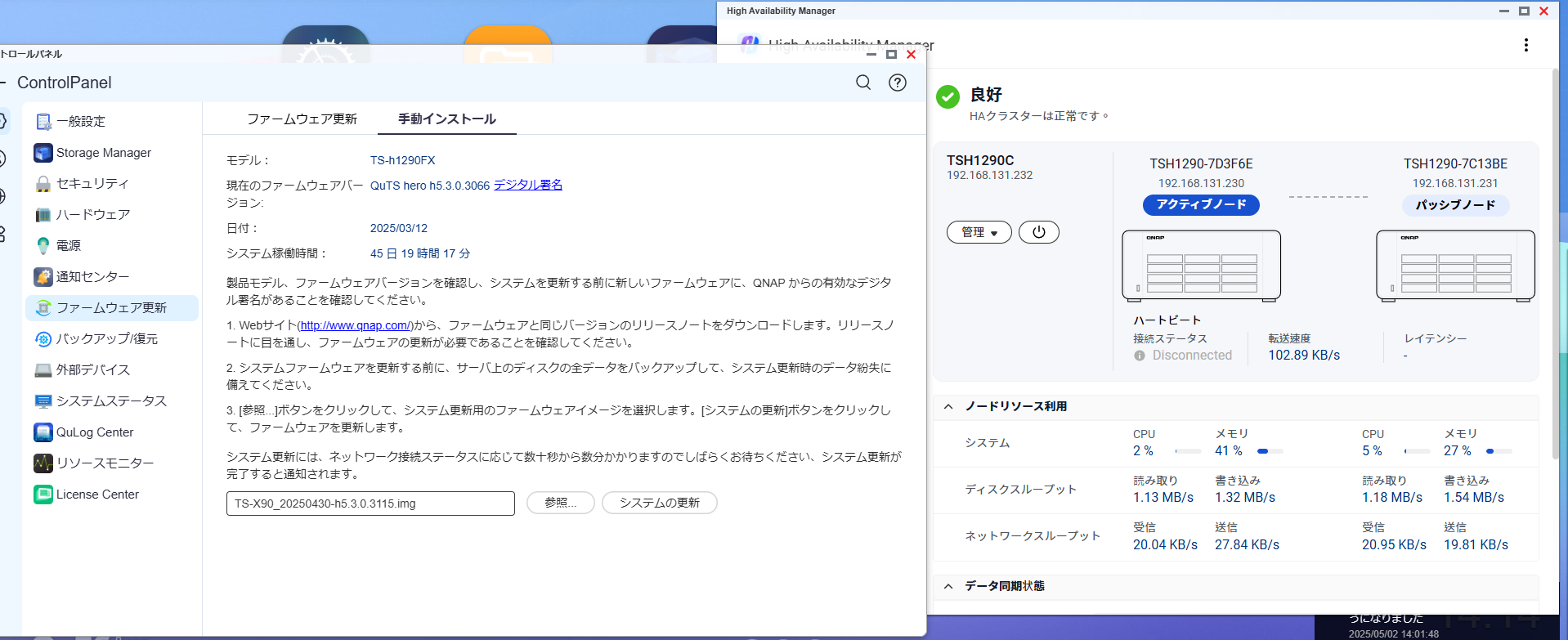Open 電源 settings in sidebar
Image resolution: width=1568 pixels, height=640 pixels.
pyautogui.click(x=110, y=246)
